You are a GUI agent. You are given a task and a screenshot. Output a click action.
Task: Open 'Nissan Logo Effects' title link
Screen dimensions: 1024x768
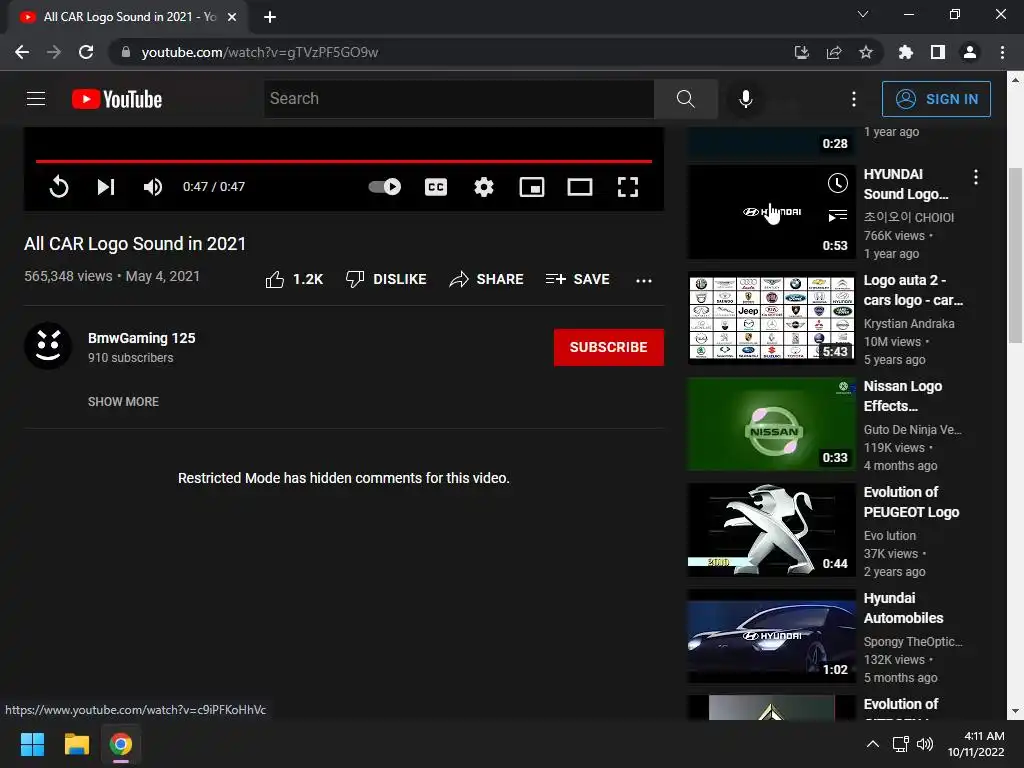903,396
